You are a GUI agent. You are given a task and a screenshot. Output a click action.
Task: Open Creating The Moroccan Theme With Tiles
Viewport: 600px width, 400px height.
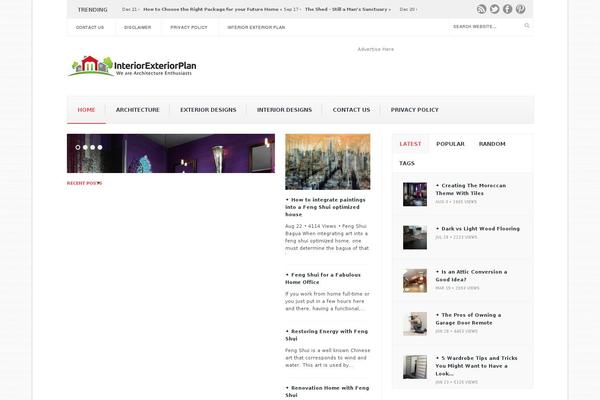[x=471, y=189]
